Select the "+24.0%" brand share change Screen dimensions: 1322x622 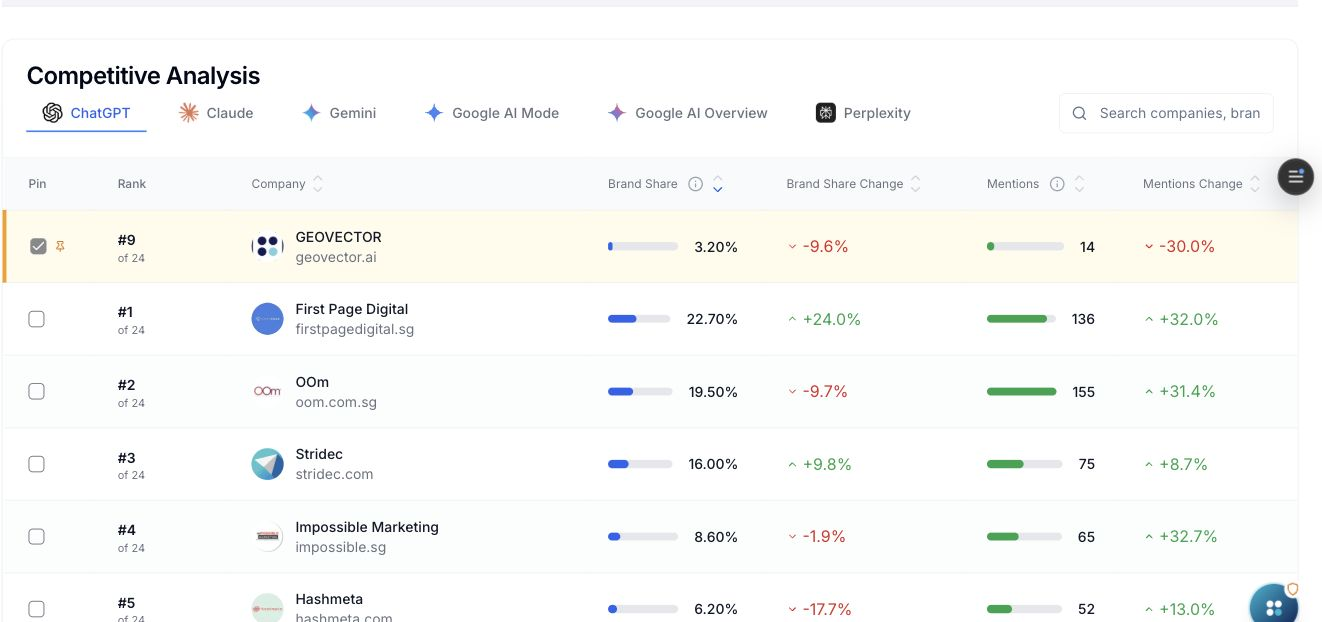click(x=831, y=319)
